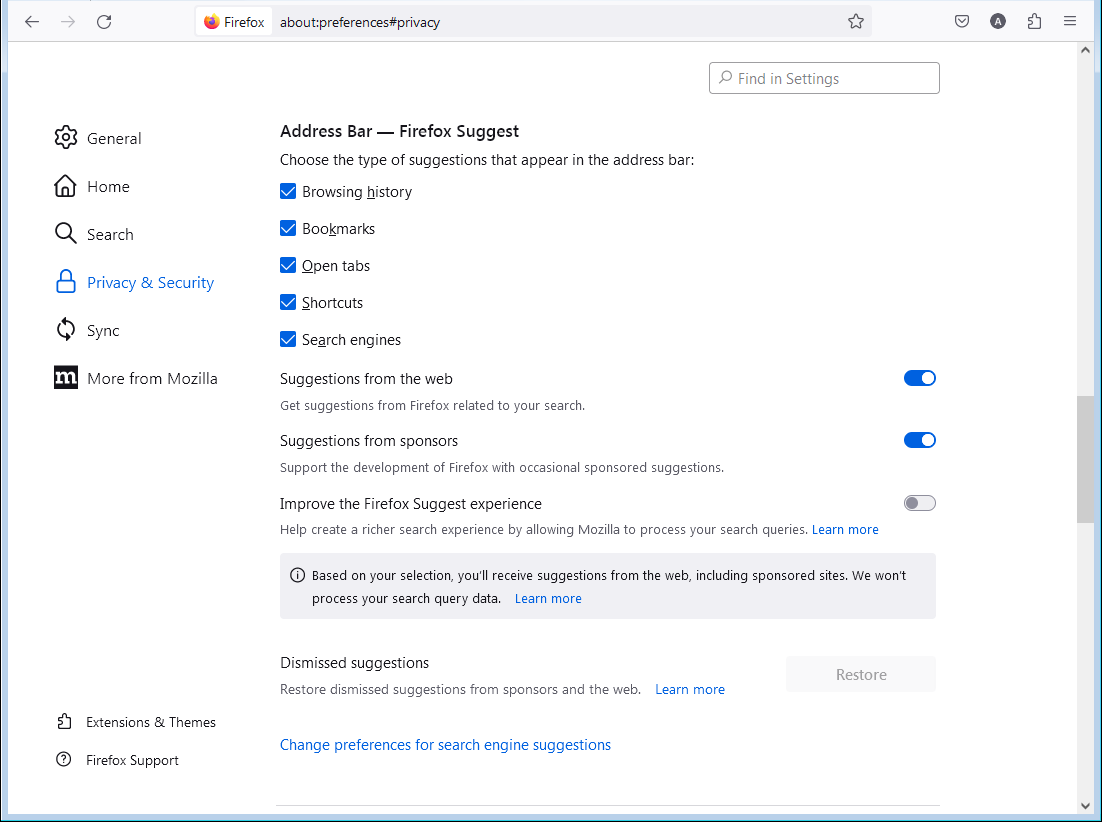Open Change preferences for search engine suggestions

(x=446, y=745)
